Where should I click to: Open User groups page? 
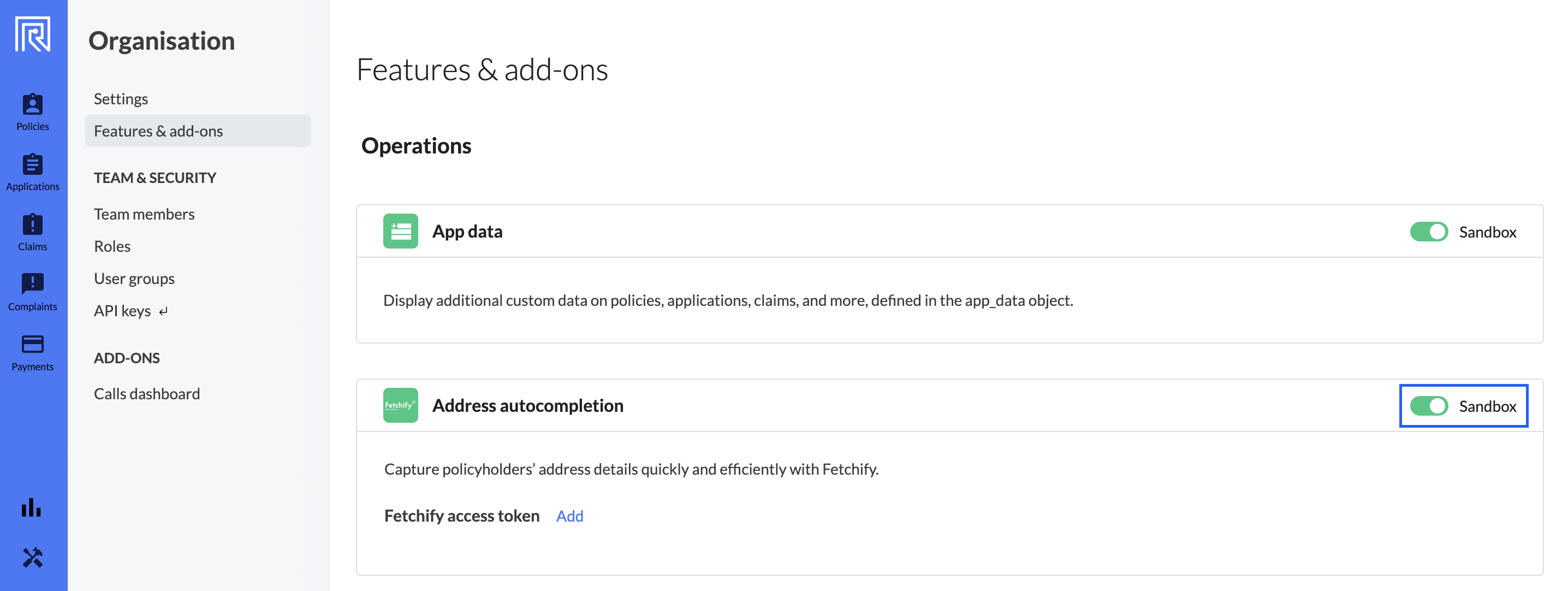(x=134, y=279)
